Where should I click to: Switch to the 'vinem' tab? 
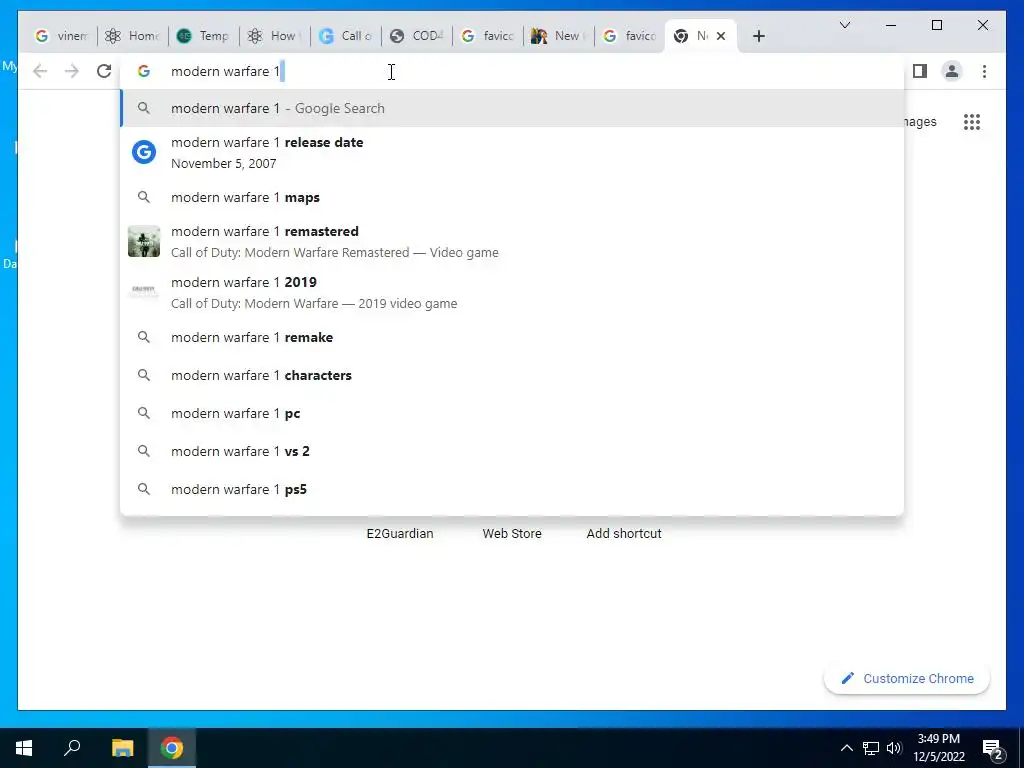tap(61, 36)
